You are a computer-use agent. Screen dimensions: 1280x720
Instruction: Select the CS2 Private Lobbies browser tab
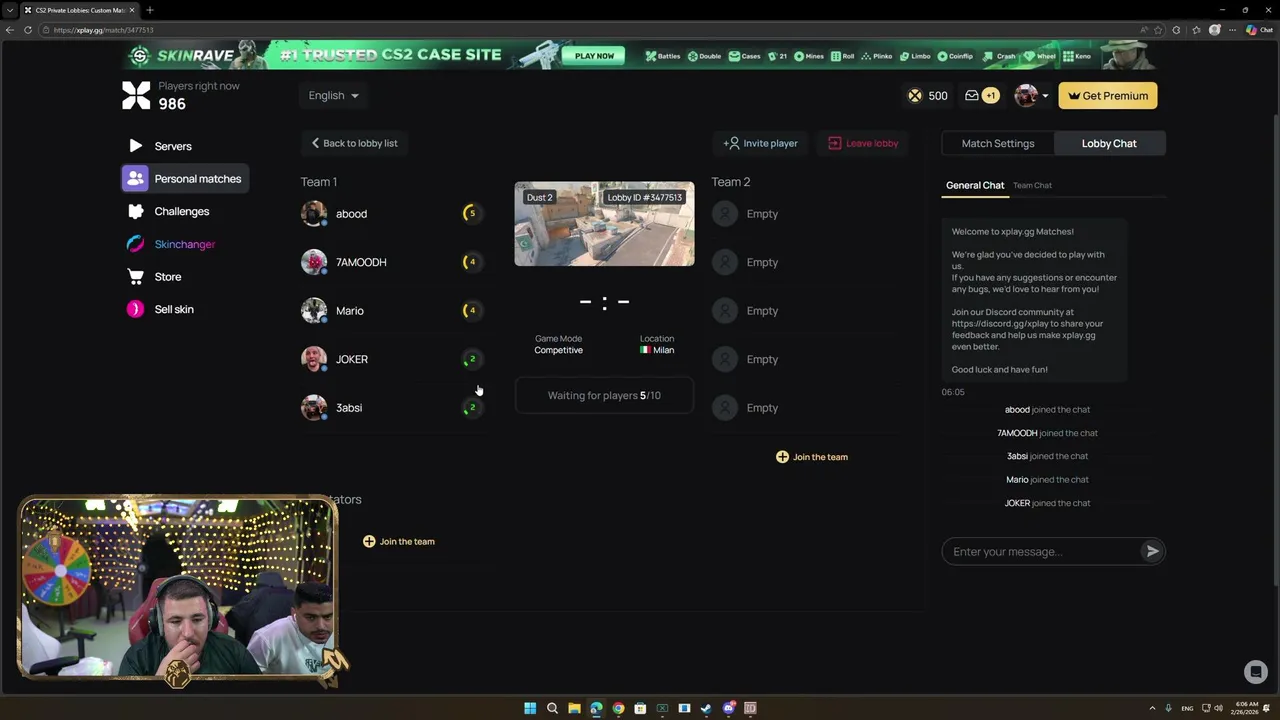[x=79, y=10]
